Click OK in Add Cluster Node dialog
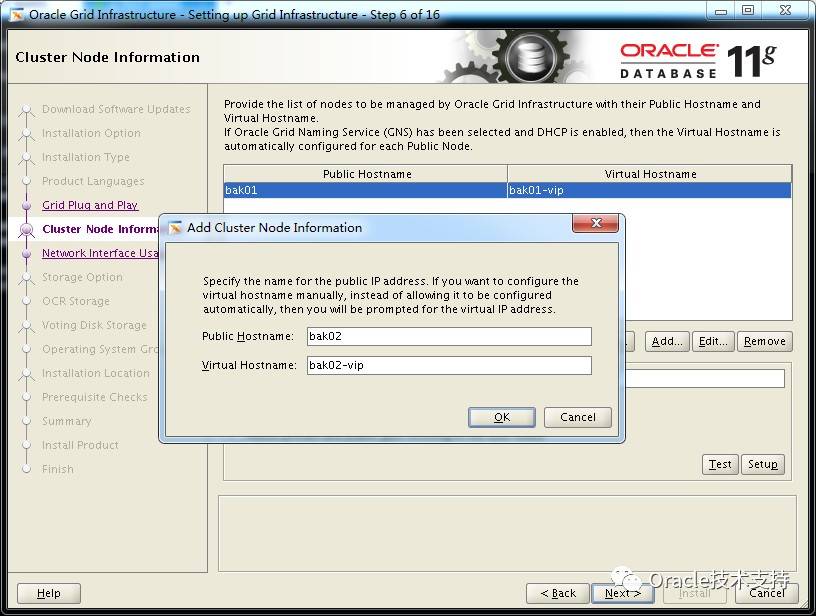The image size is (816, 616). tap(502, 417)
